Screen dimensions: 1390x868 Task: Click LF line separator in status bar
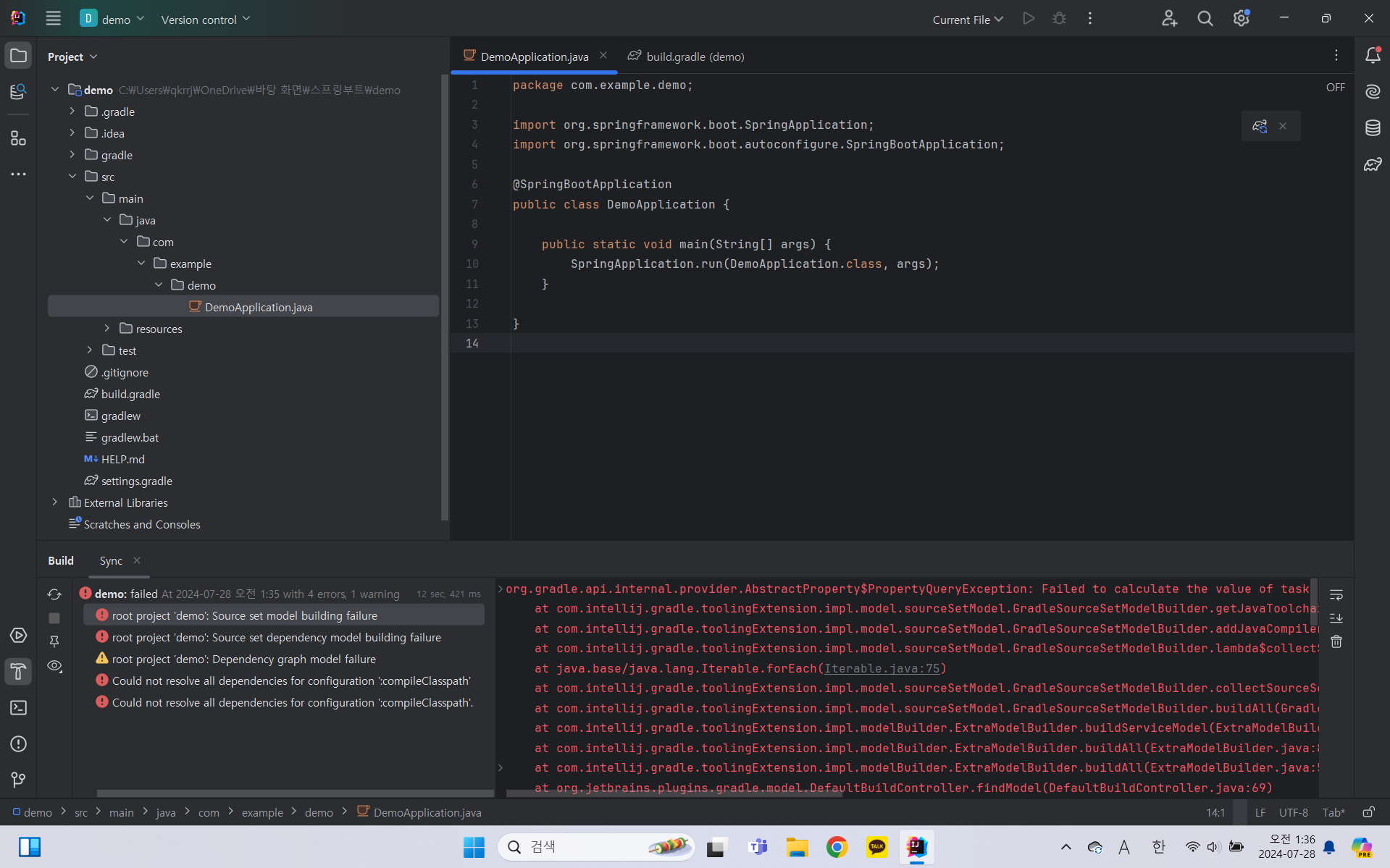(1260, 812)
